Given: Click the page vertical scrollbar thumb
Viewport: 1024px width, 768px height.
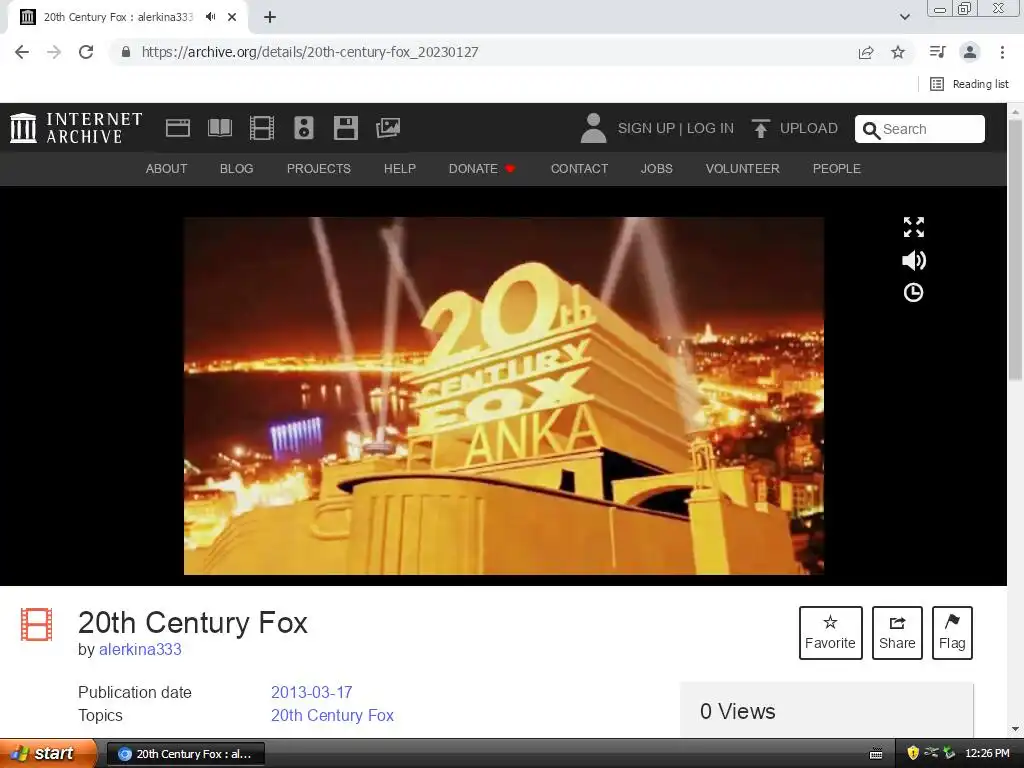Looking at the screenshot, I should coord(1015,249).
